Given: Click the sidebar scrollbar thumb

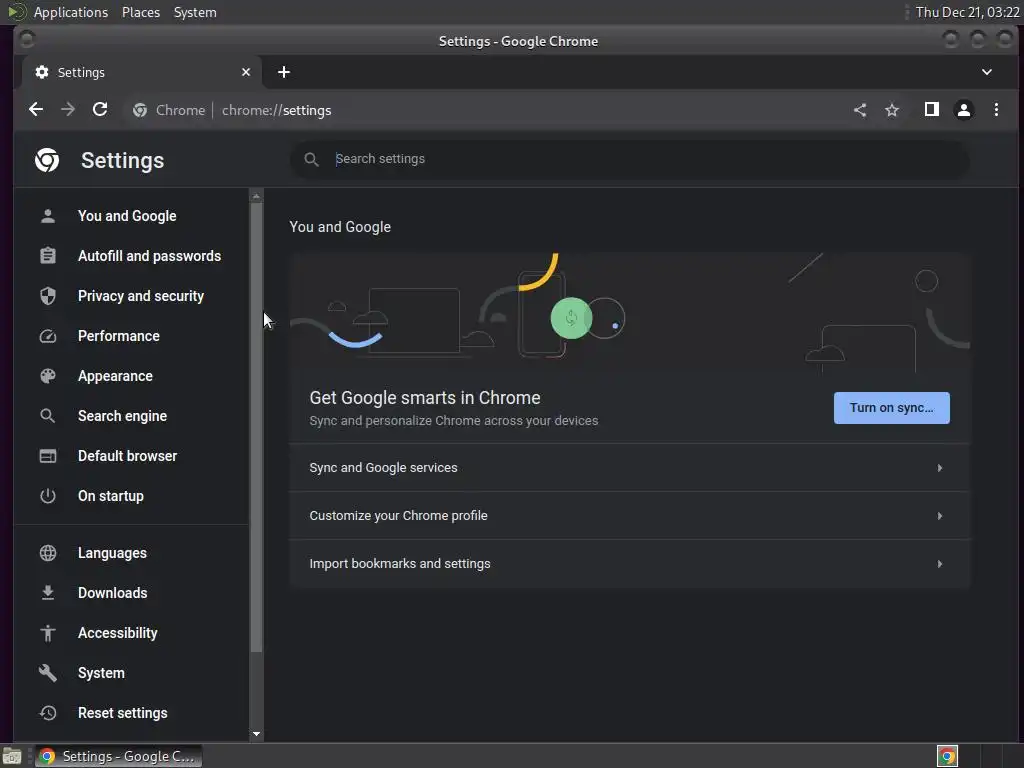Looking at the screenshot, I should coord(257,428).
